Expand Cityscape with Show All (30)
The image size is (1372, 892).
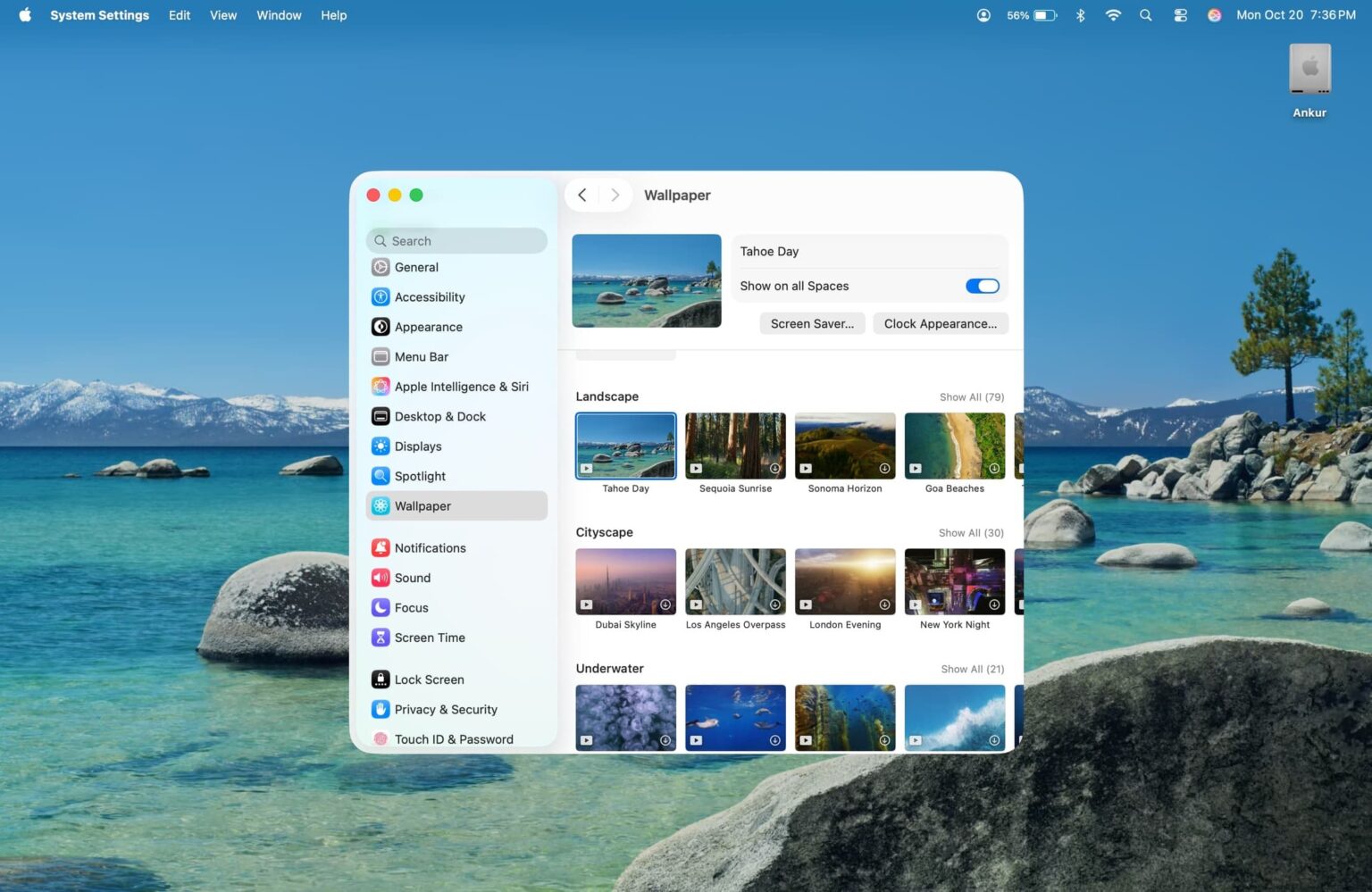(971, 533)
